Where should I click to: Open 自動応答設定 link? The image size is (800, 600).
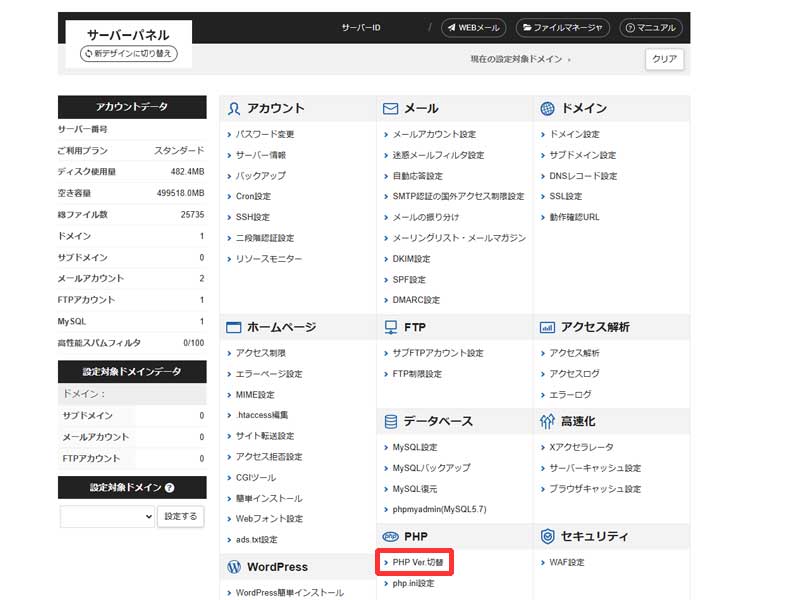coord(417,176)
